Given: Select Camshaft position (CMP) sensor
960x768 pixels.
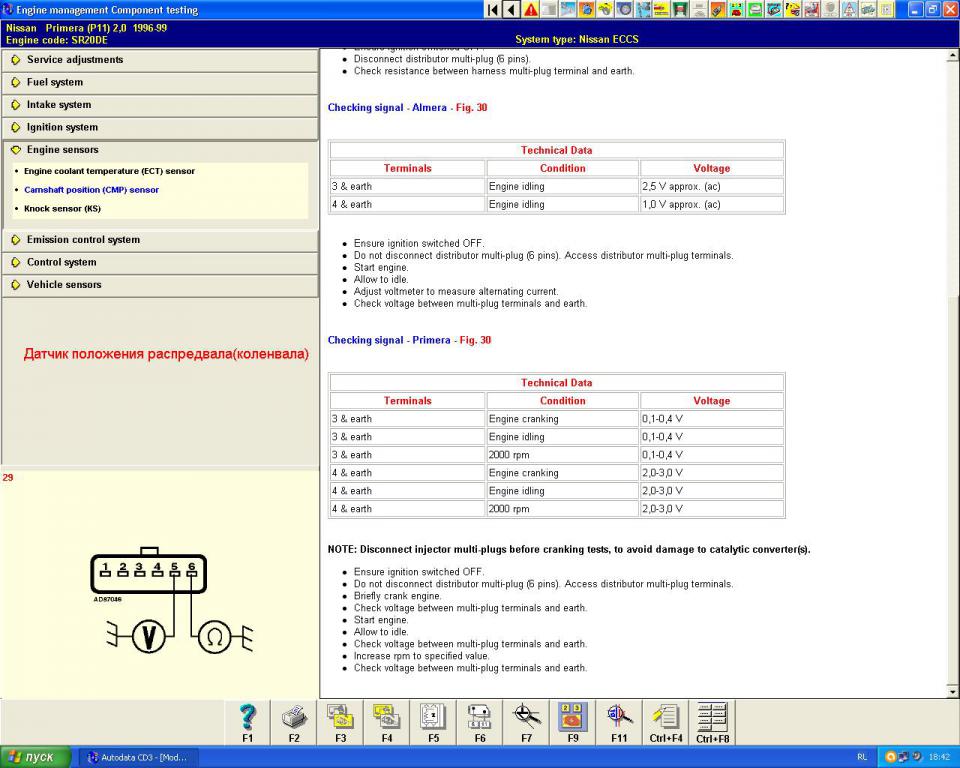Looking at the screenshot, I should 91,190.
